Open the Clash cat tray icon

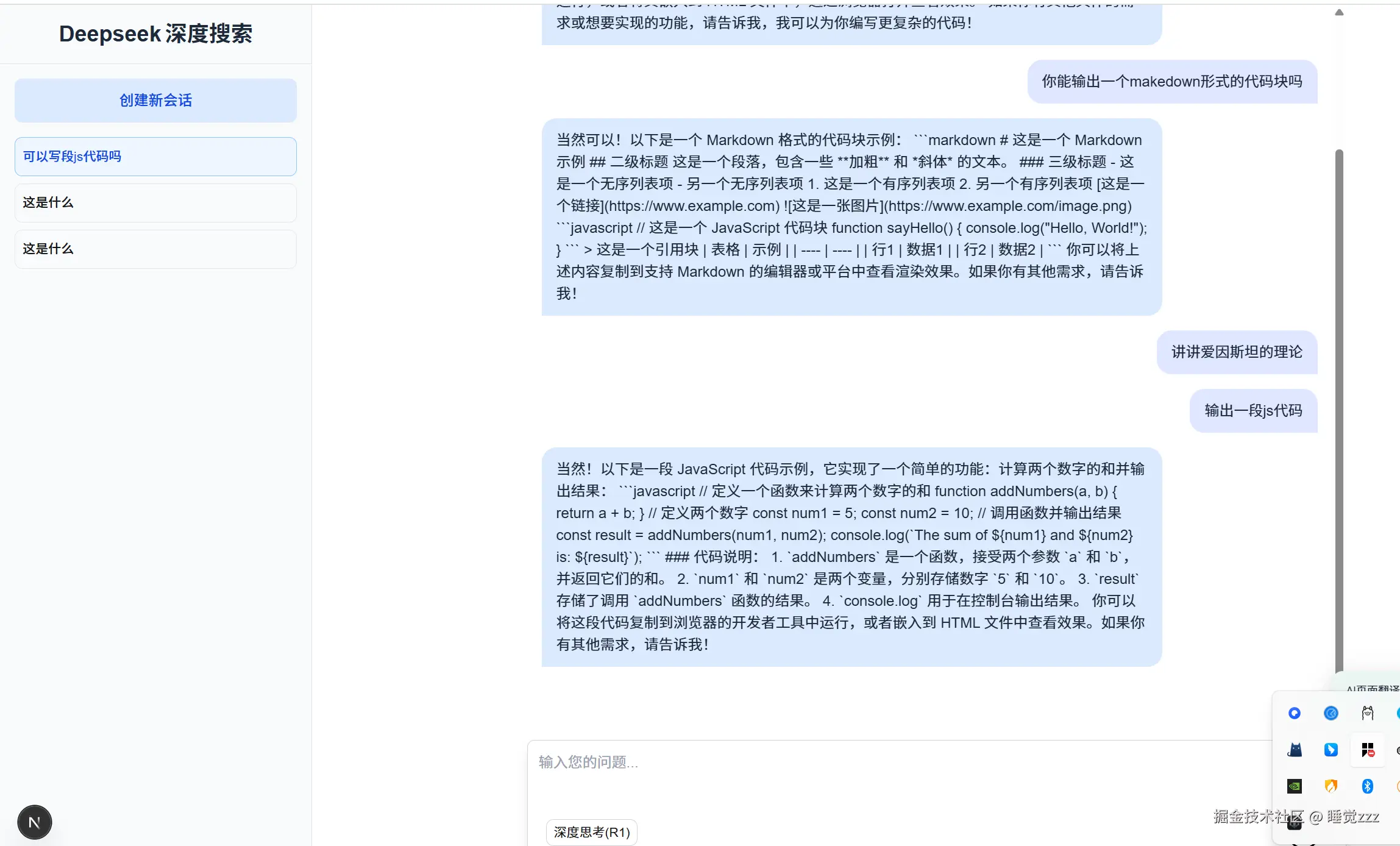tap(1295, 750)
